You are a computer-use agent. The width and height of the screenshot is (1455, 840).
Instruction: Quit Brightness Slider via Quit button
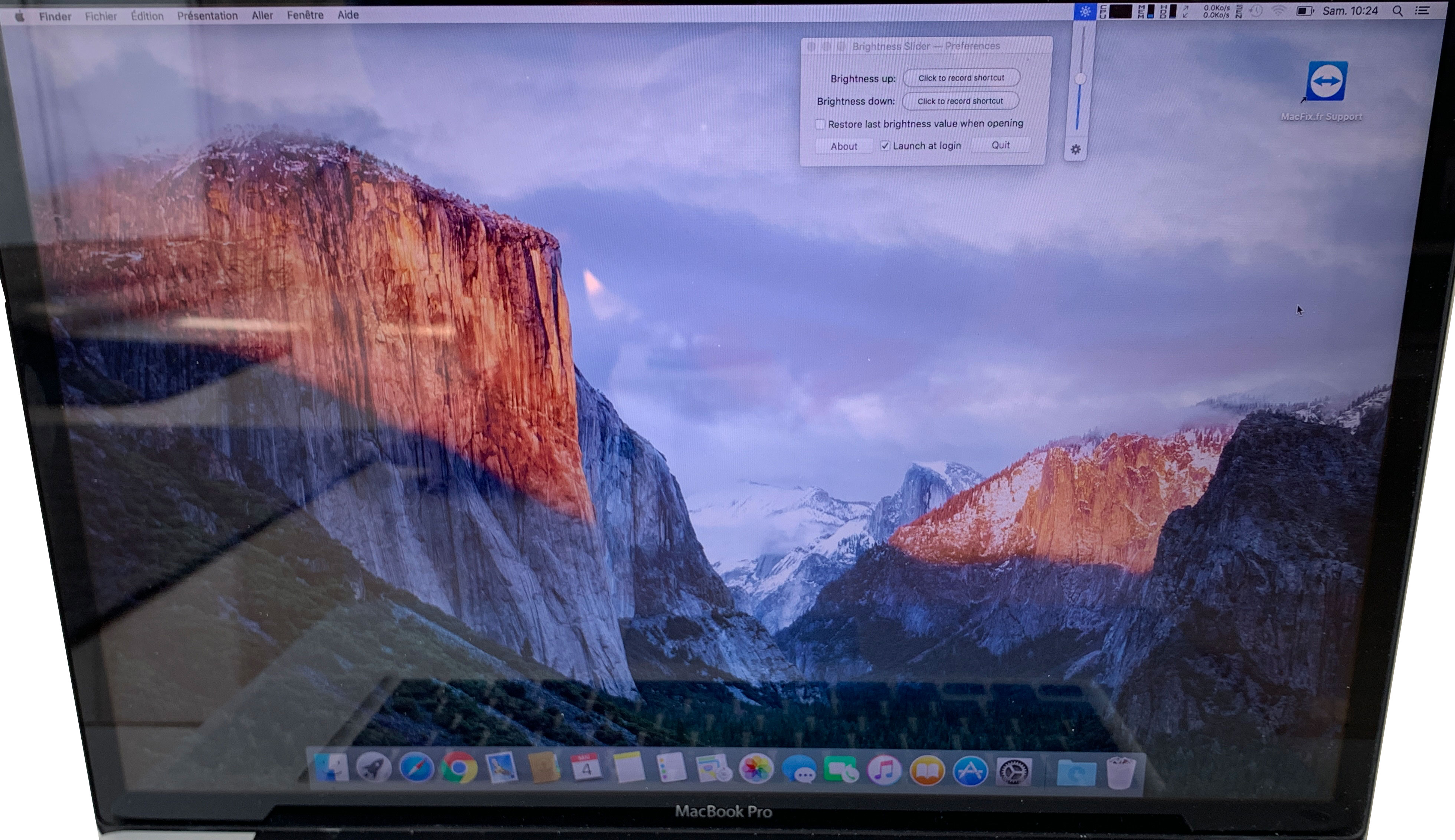pyautogui.click(x=1000, y=145)
